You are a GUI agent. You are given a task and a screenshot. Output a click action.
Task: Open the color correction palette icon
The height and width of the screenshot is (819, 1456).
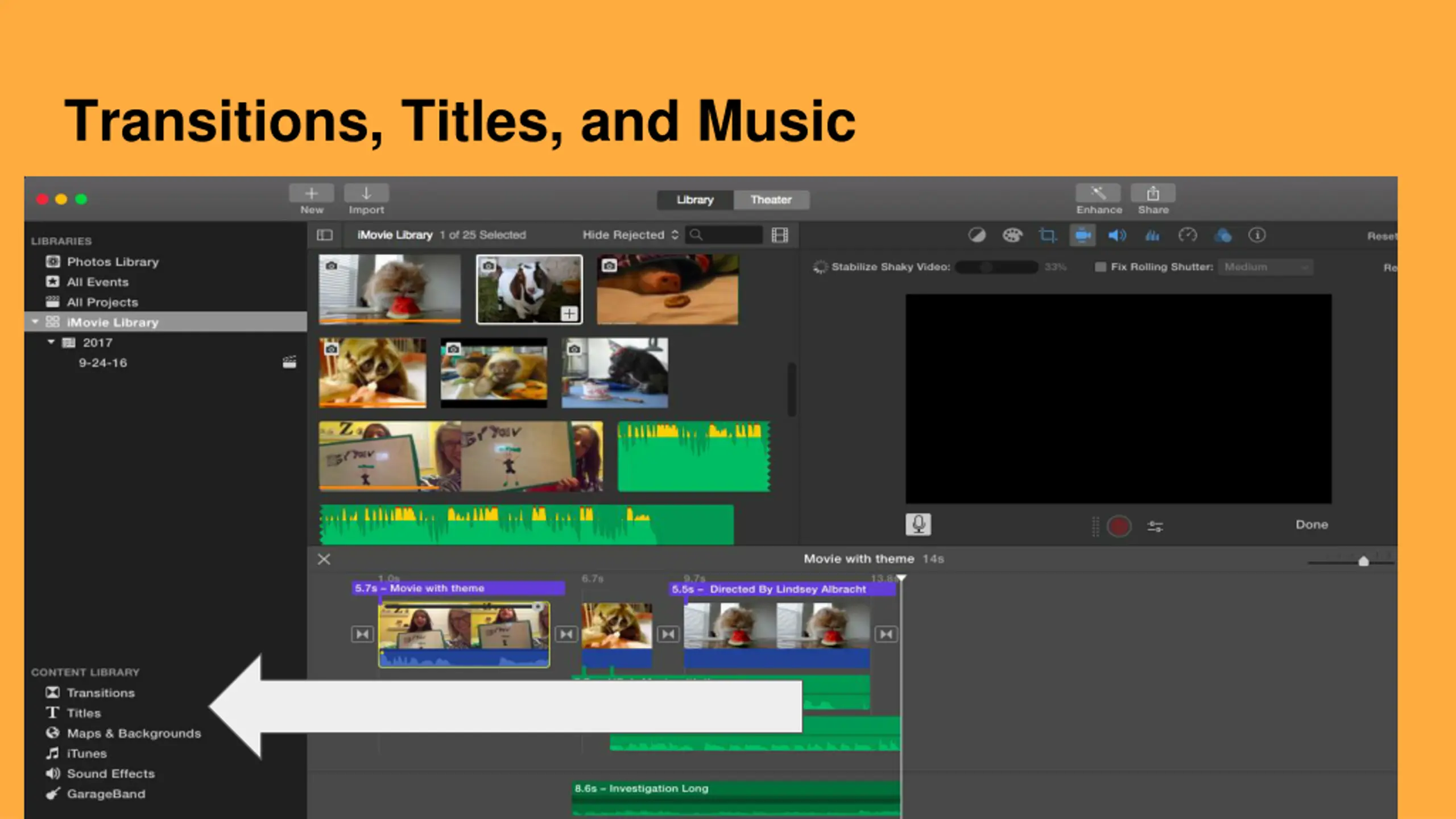tap(1012, 235)
